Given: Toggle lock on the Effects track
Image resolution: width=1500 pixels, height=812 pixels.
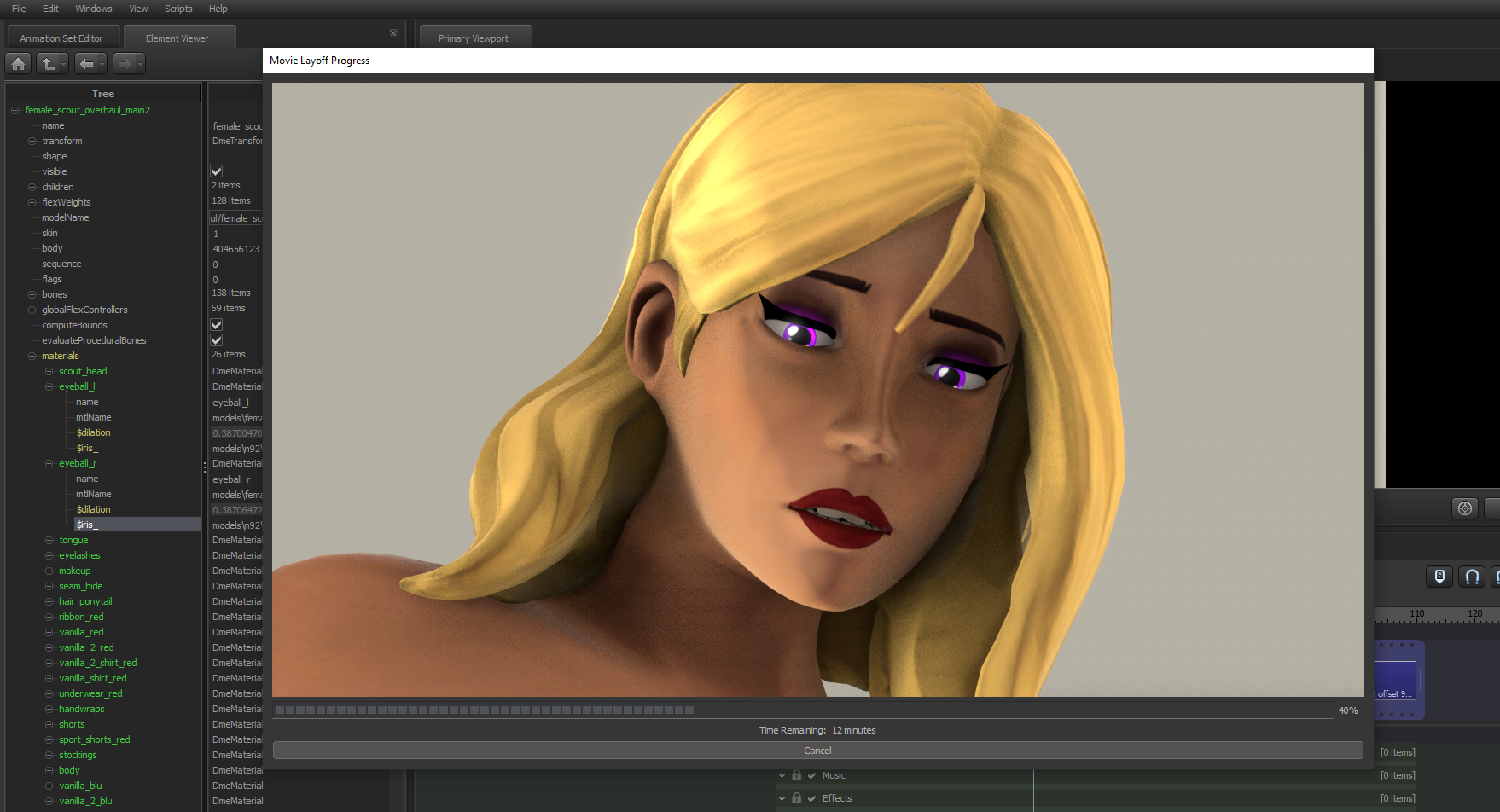Looking at the screenshot, I should [796, 798].
